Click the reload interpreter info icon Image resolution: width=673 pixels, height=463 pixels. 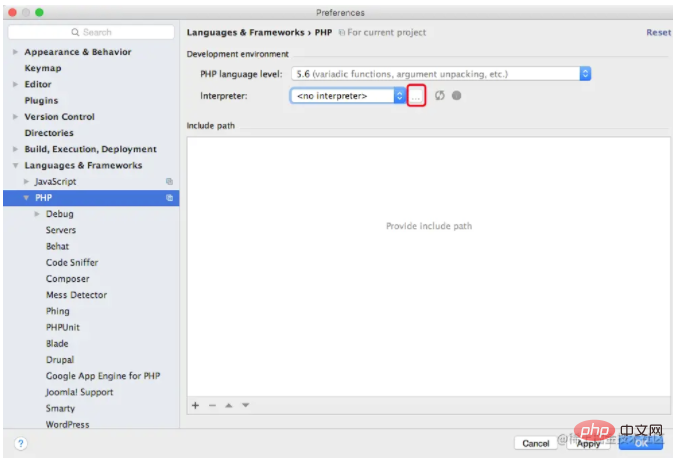pos(440,96)
